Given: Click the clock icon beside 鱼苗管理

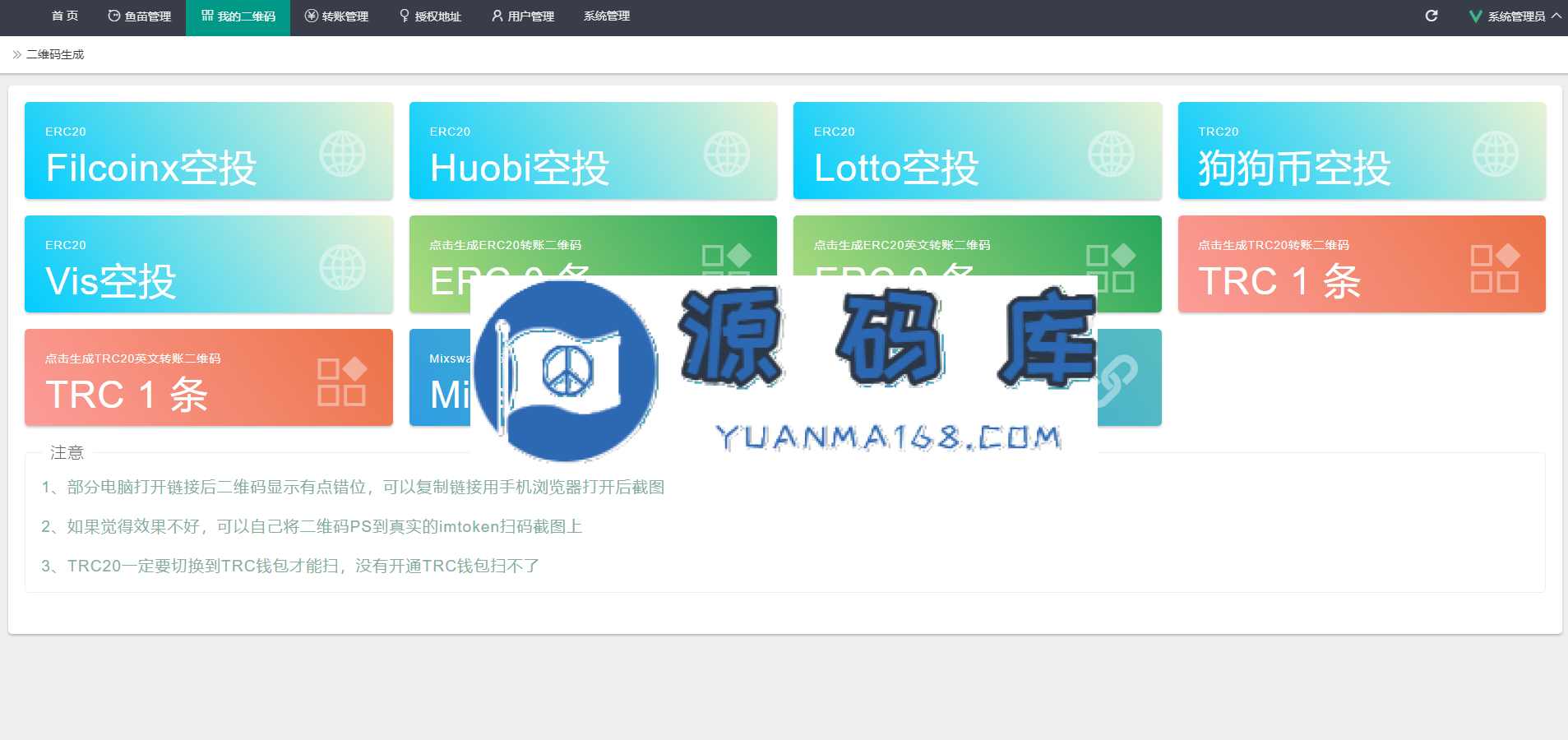Looking at the screenshot, I should (114, 16).
